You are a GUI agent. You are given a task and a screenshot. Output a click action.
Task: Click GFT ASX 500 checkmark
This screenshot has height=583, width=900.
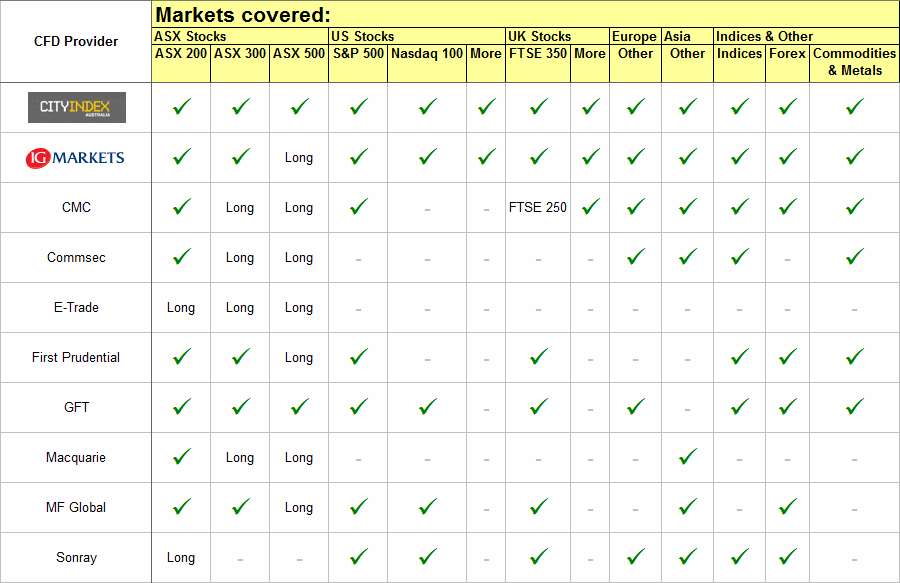(x=300, y=407)
